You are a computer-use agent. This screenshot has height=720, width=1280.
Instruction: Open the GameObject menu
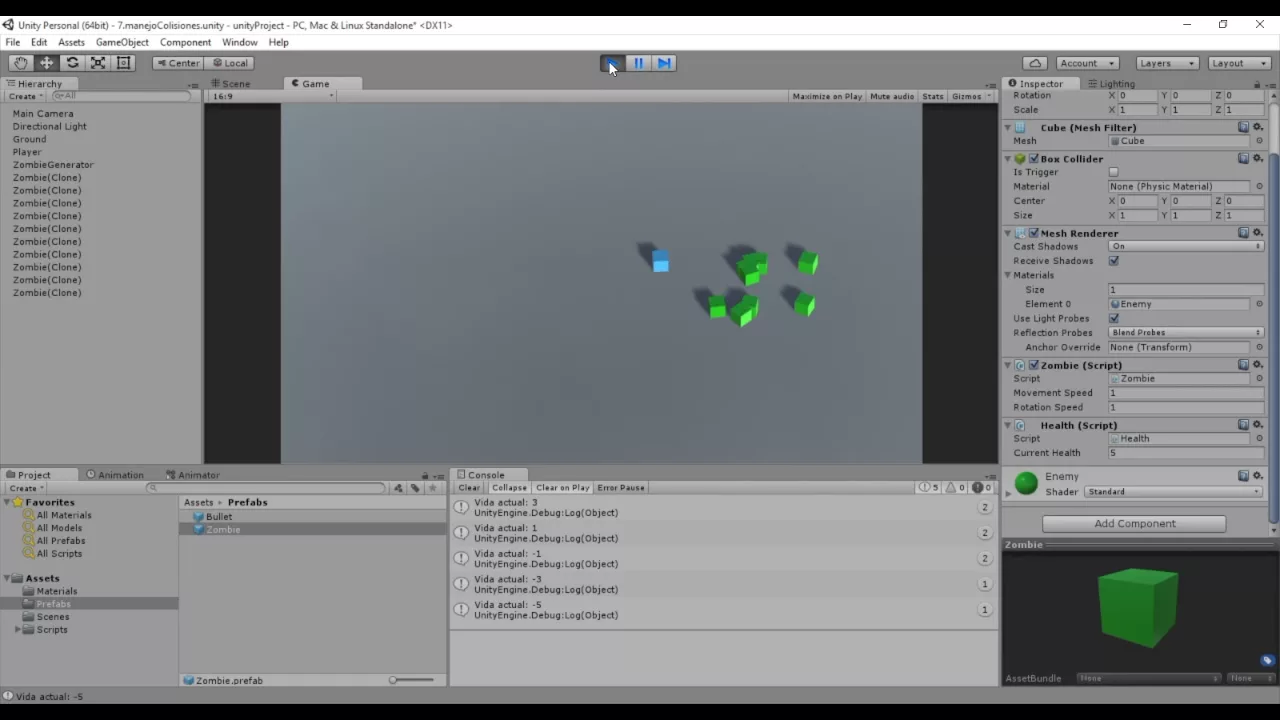pyautogui.click(x=122, y=42)
